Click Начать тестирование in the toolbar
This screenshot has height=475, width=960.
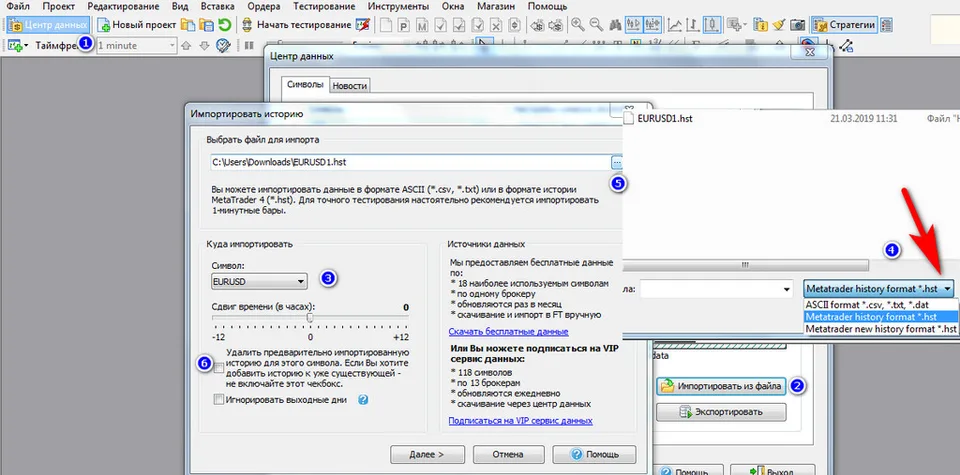click(297, 25)
